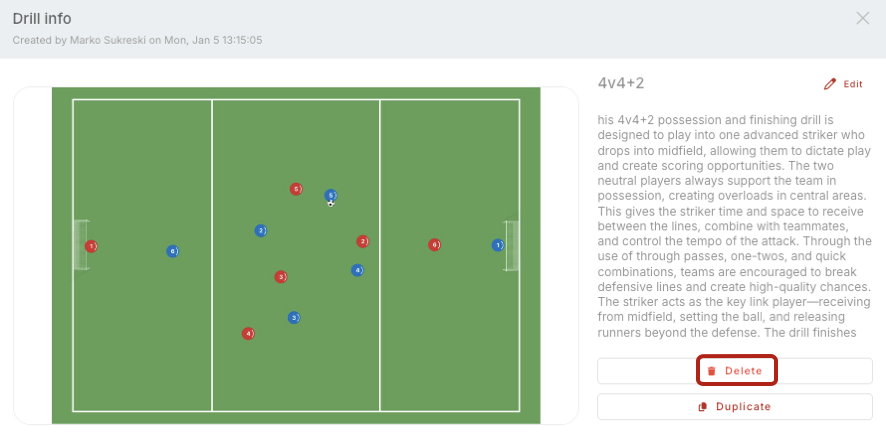Click the pencil Edit icon

(x=830, y=84)
